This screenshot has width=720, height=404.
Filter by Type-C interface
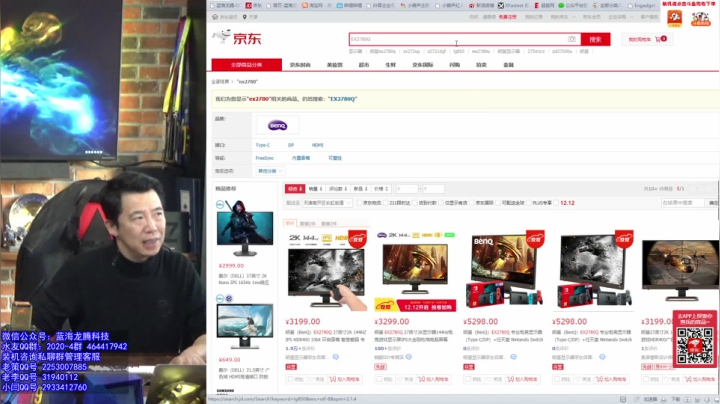click(263, 145)
